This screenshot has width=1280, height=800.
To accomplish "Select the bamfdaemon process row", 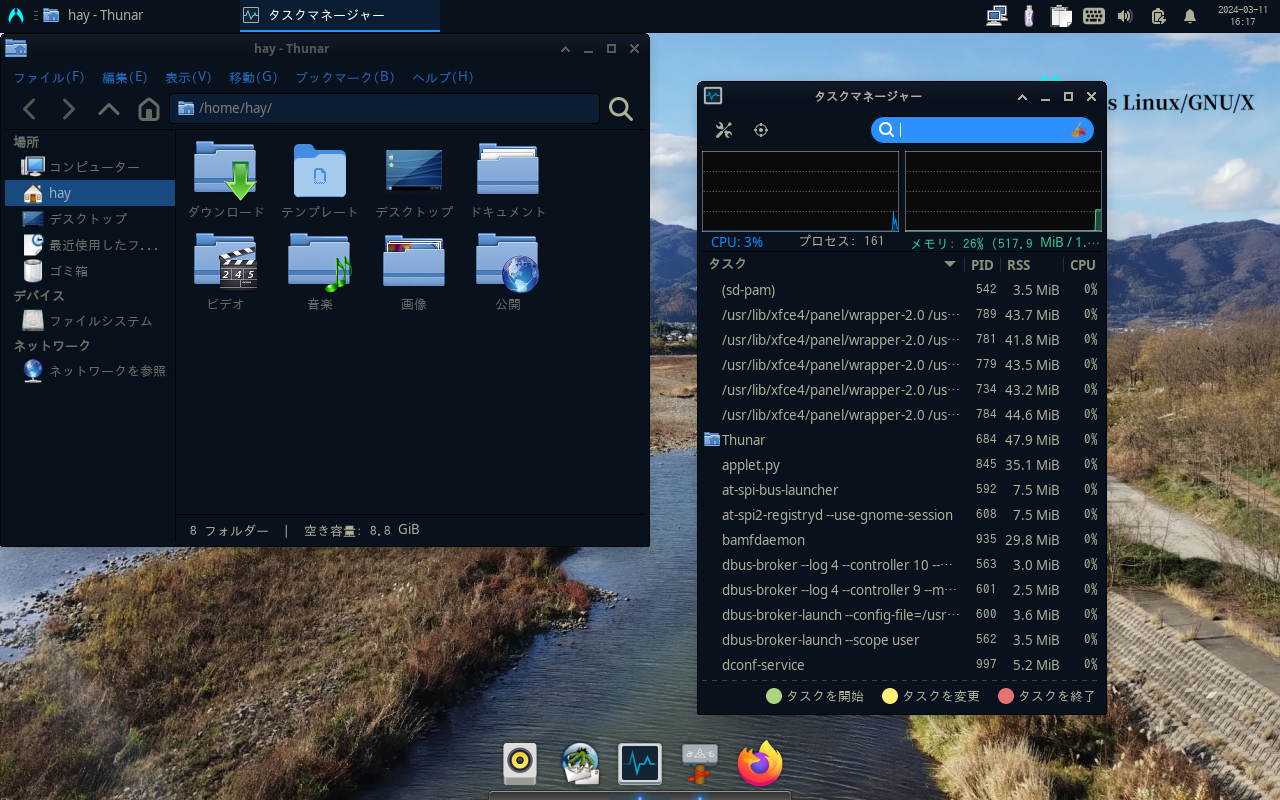I will pyautogui.click(x=902, y=540).
